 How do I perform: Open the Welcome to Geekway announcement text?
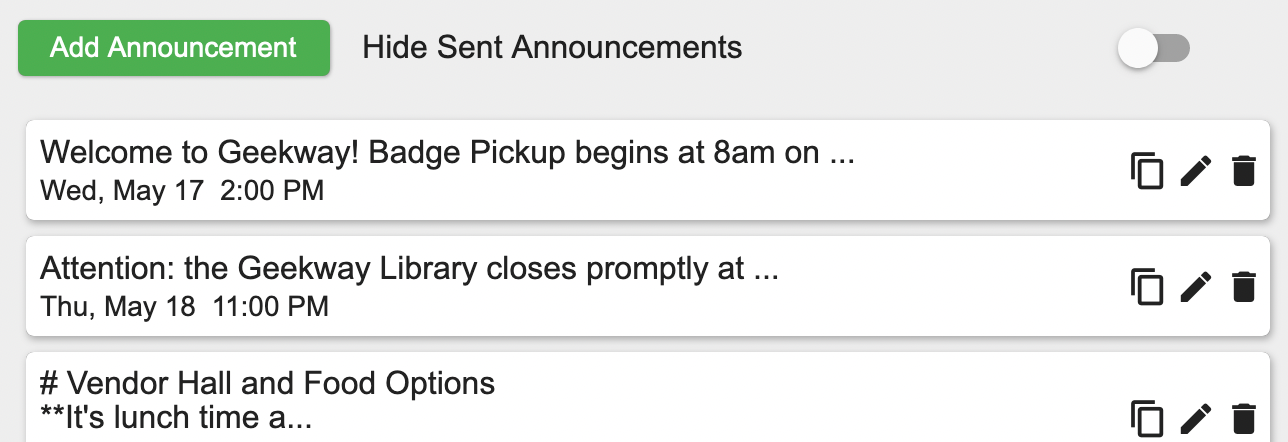pyautogui.click(x=447, y=154)
